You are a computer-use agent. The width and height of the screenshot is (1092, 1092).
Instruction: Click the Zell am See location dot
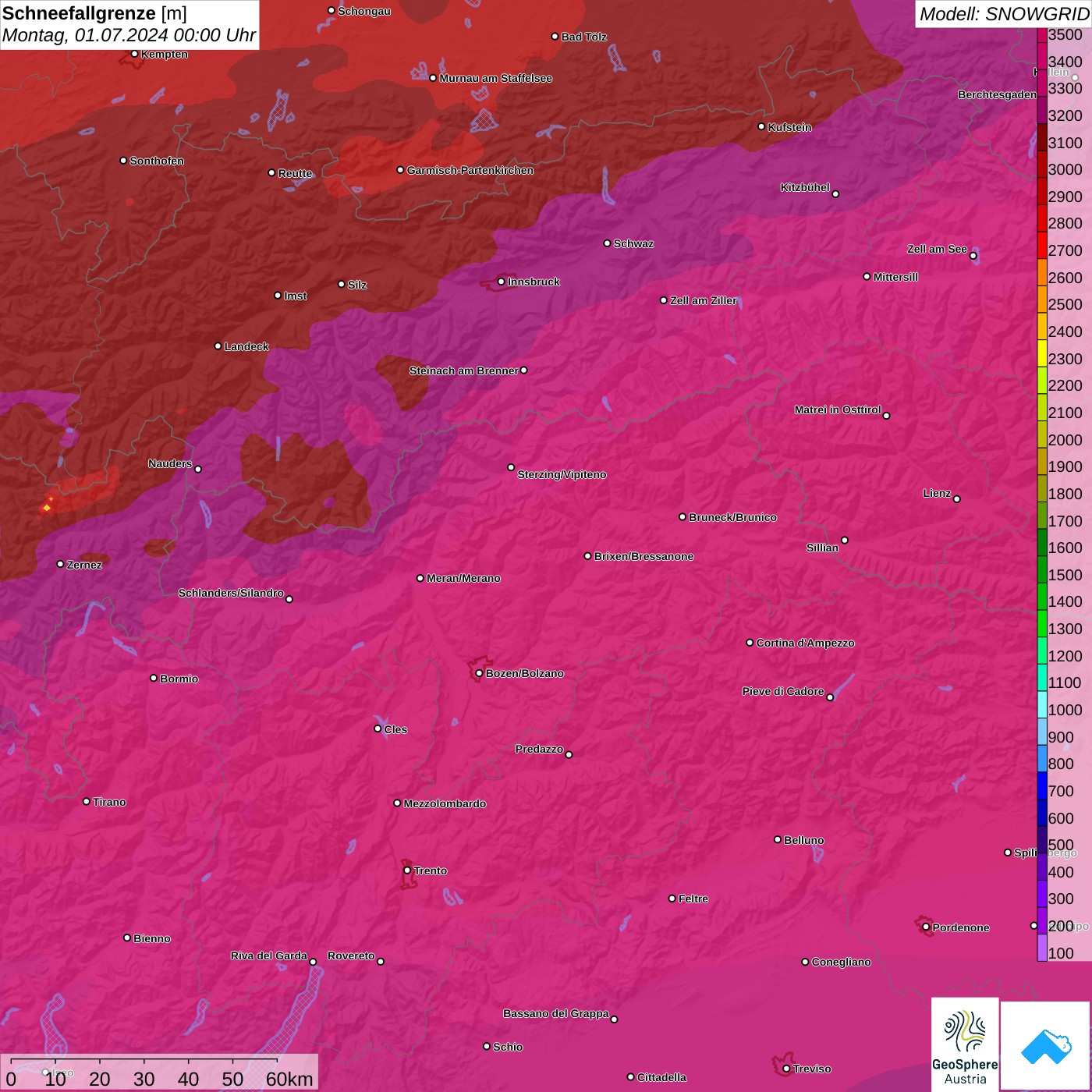pos(973,256)
